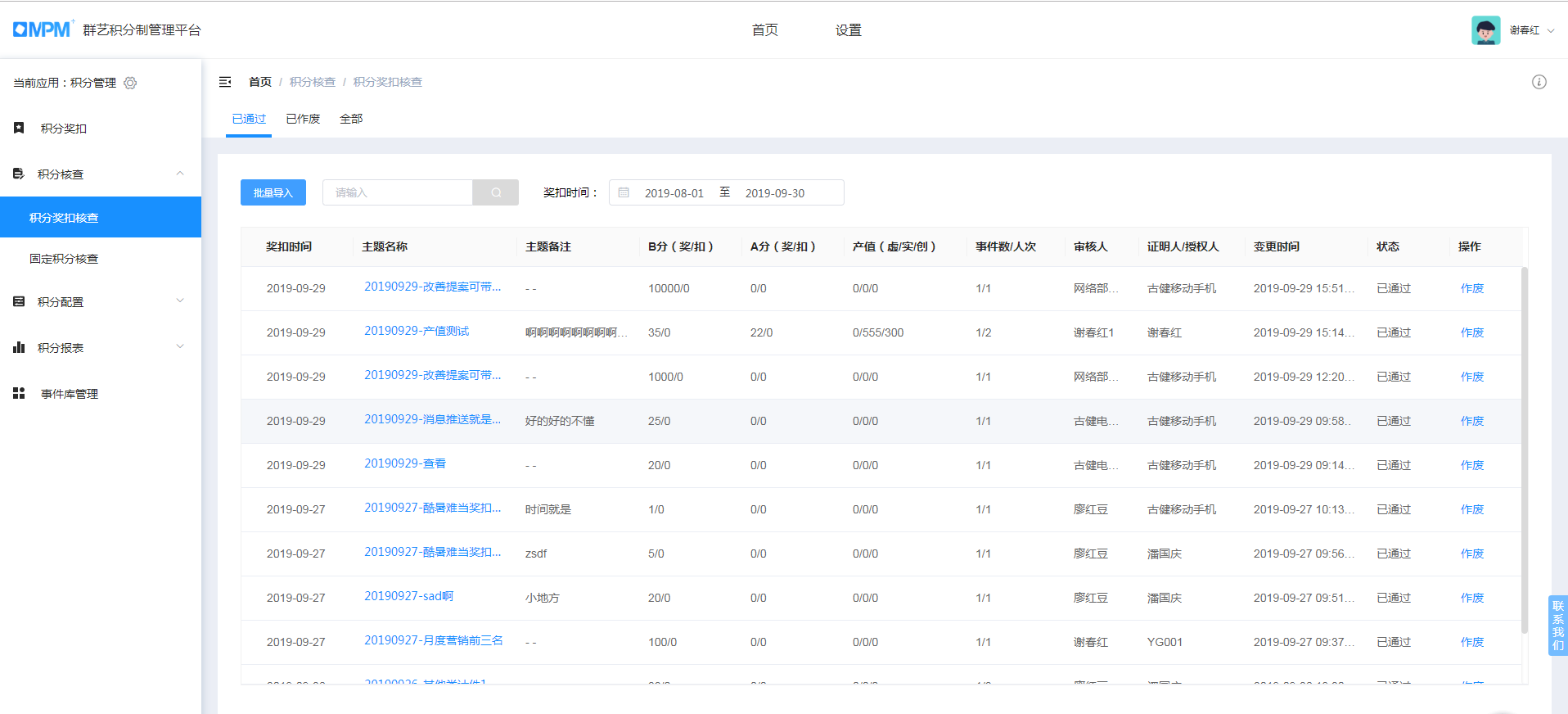Click the 变更时间 column header

(x=1277, y=246)
